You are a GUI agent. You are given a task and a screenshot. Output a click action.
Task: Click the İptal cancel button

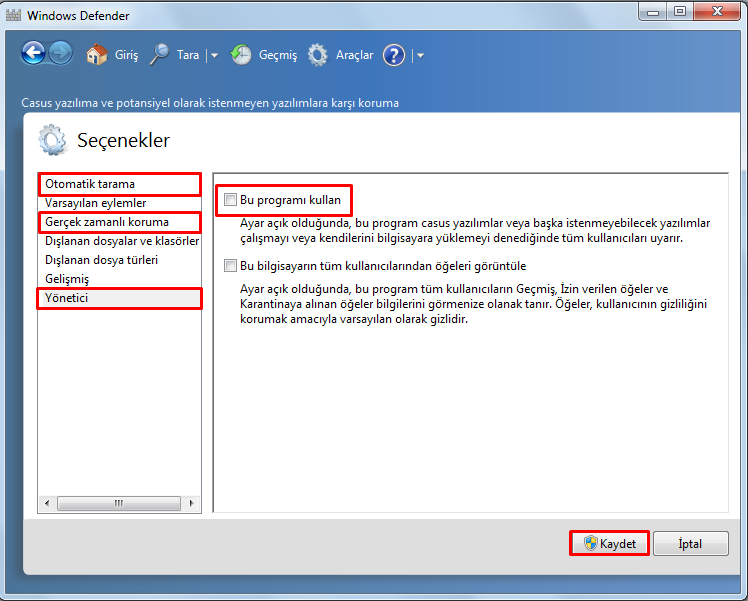[690, 543]
